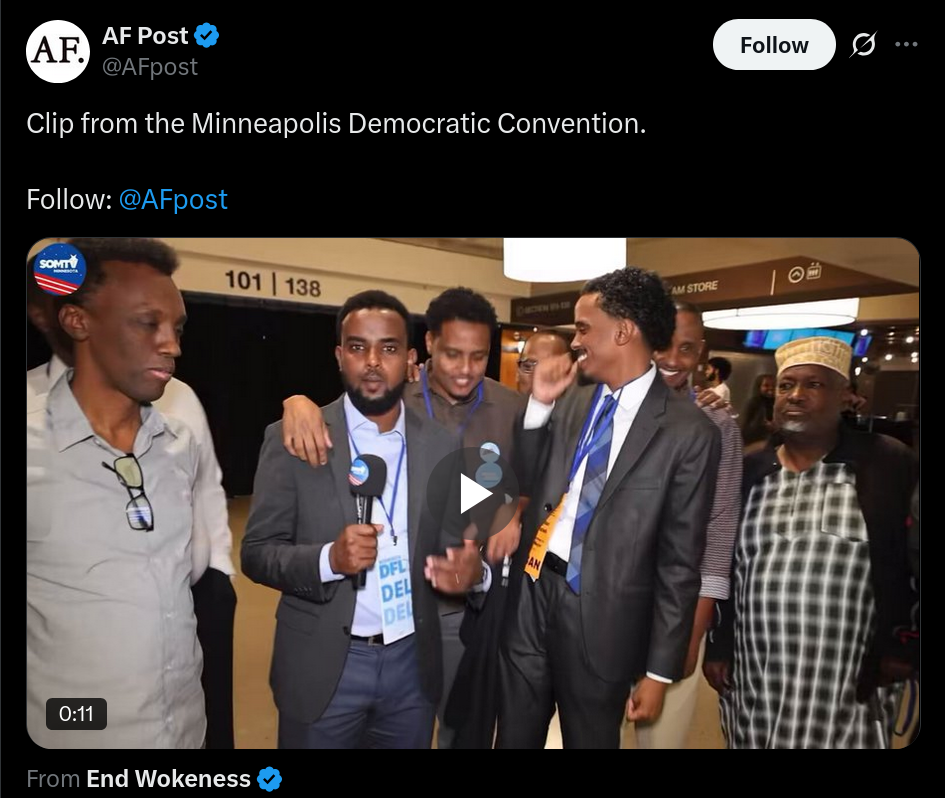Screen dimensions: 945x798
Task: Open the three-dot more options menu
Action: 906,45
